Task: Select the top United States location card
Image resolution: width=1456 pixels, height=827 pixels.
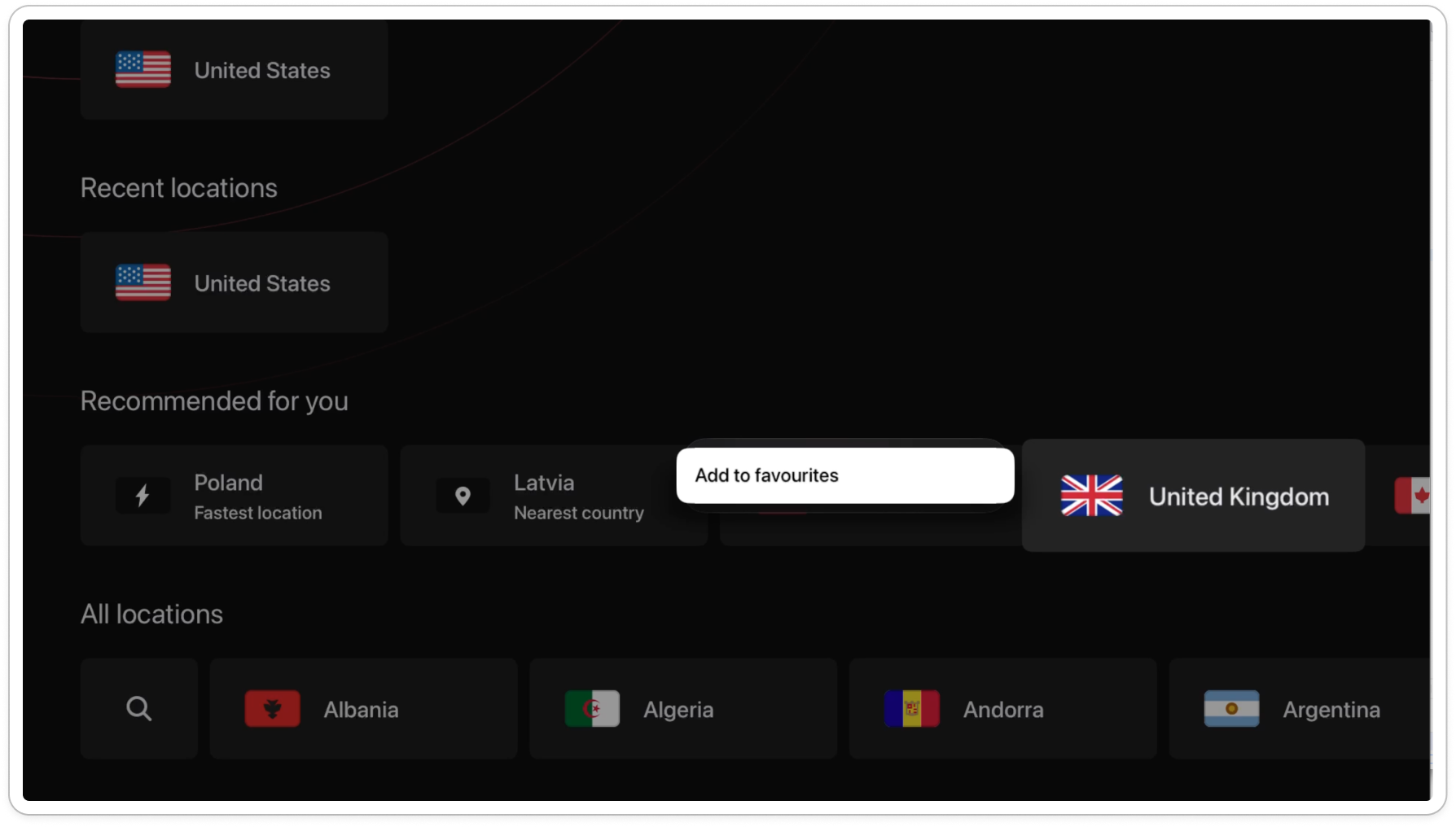Action: (235, 70)
